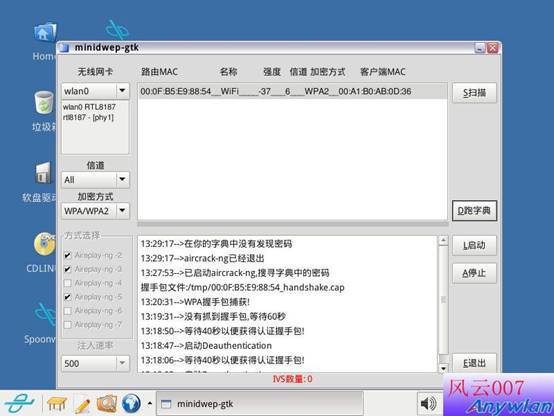Click the log scrollbar down arrow
This screenshot has height=416, width=554.
443,368
